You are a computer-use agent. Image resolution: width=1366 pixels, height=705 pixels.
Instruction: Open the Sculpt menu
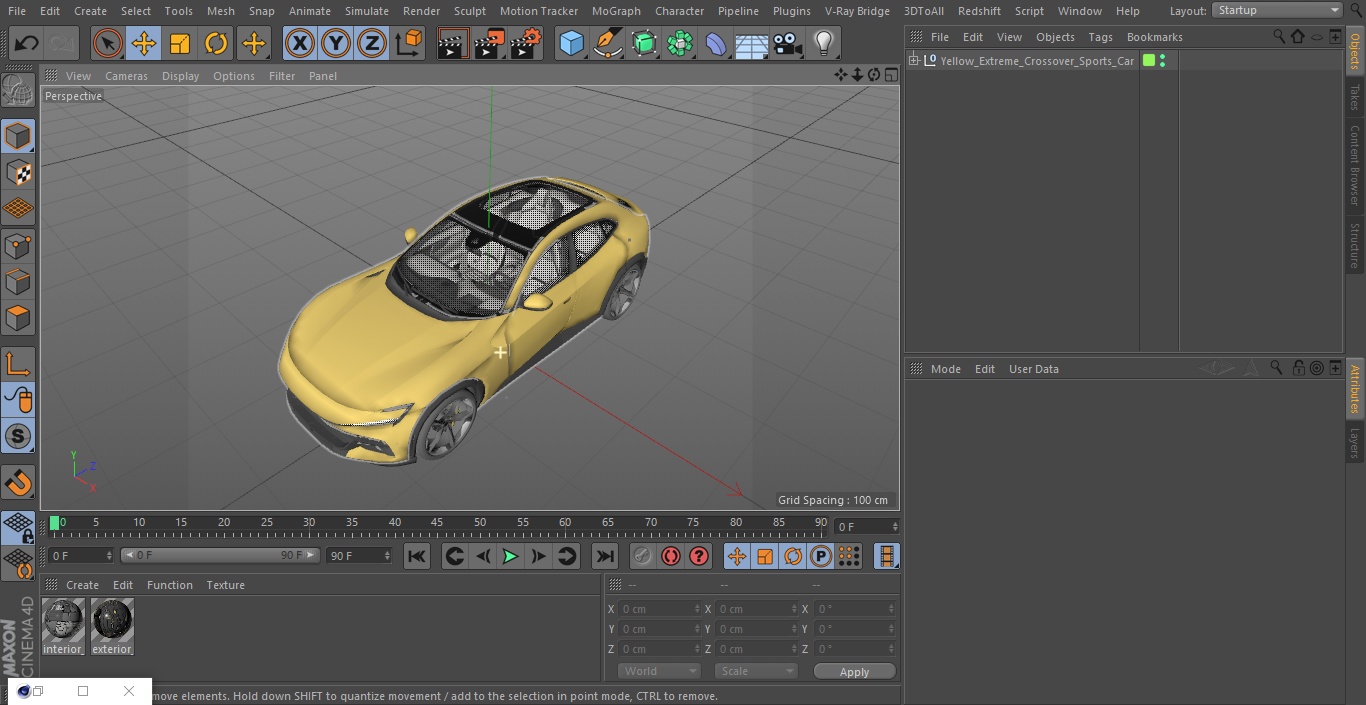coord(469,11)
